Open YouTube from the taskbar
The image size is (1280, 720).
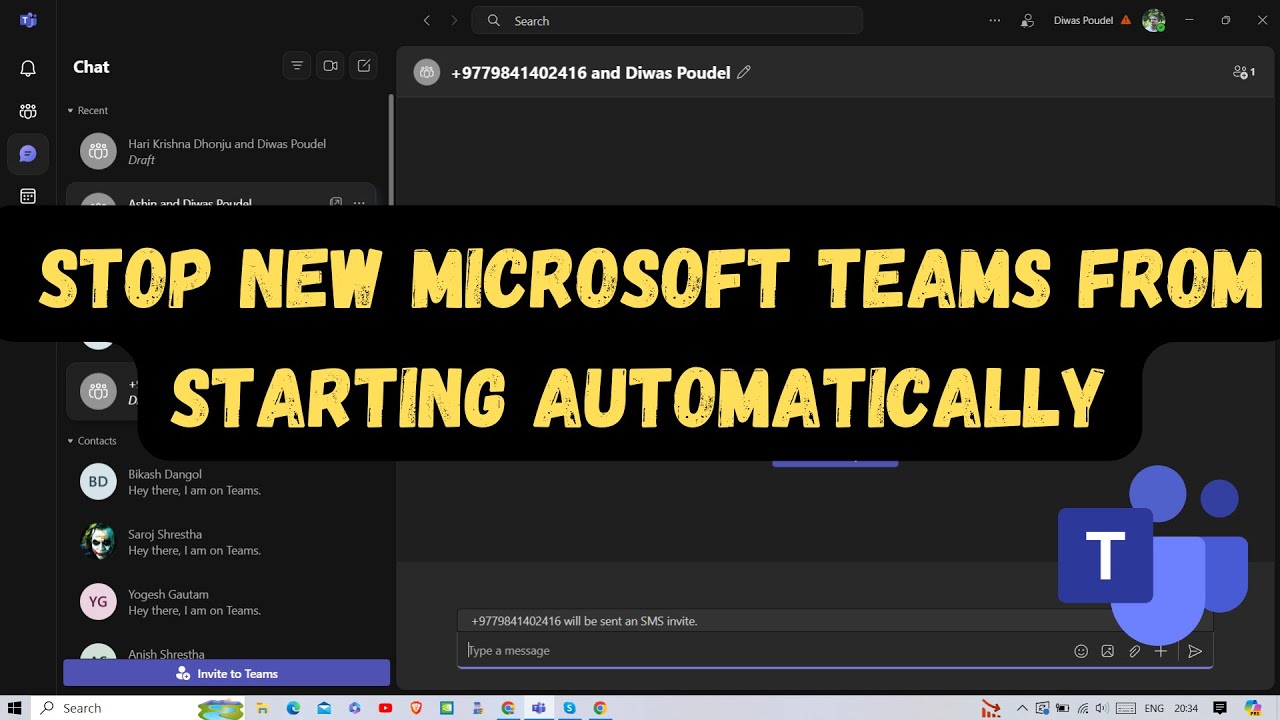tap(385, 708)
